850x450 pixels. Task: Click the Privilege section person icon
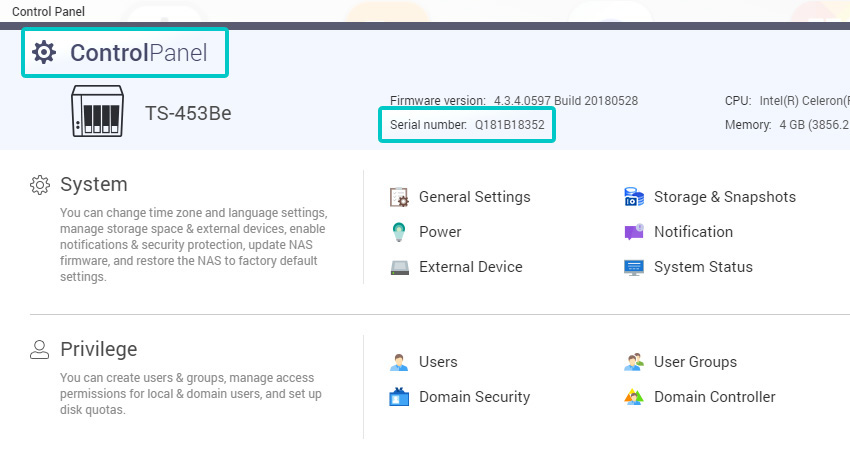40,350
